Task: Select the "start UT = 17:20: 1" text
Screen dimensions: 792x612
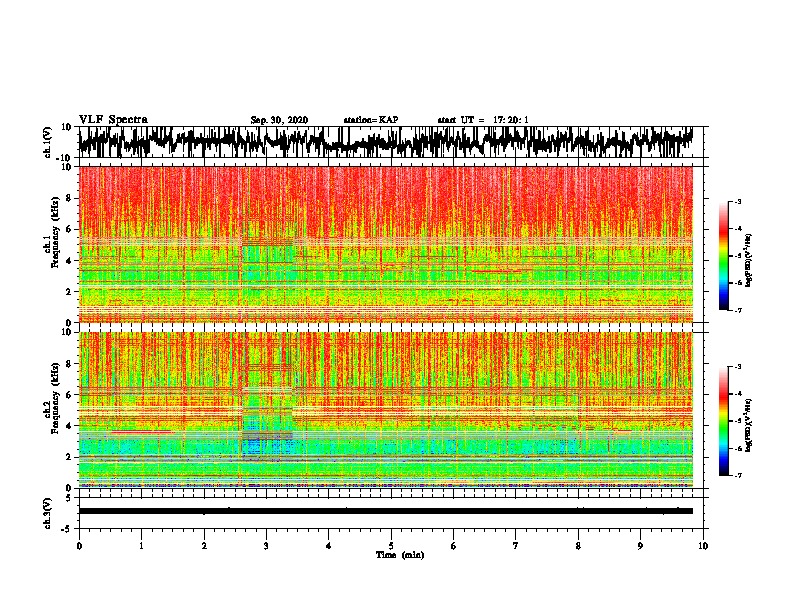Action: click(483, 120)
